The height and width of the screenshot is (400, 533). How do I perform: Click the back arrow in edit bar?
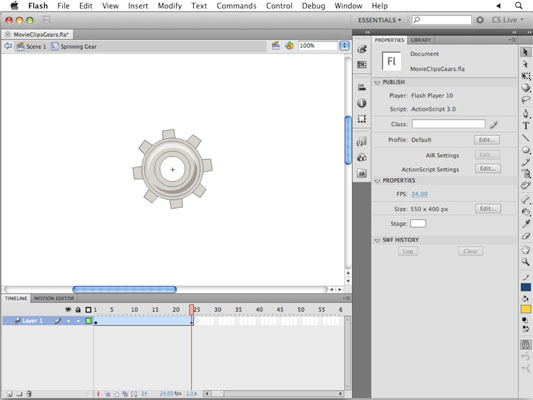pyautogui.click(x=8, y=46)
